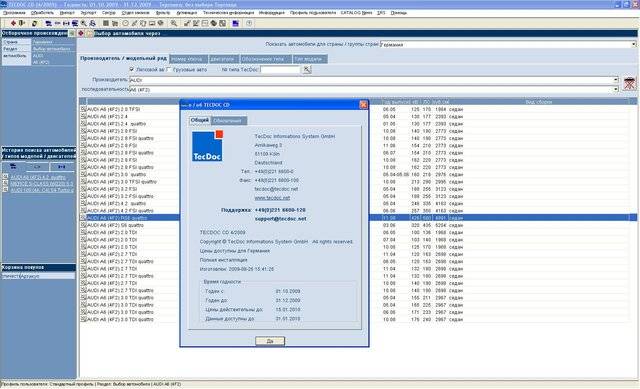640x389 pixels.
Task: Click the search icon beside the TecDoc type field
Action: coord(307,70)
